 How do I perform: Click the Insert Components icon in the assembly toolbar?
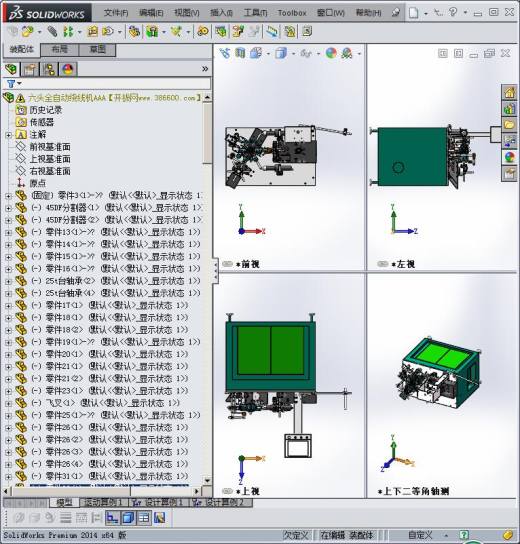point(28,32)
